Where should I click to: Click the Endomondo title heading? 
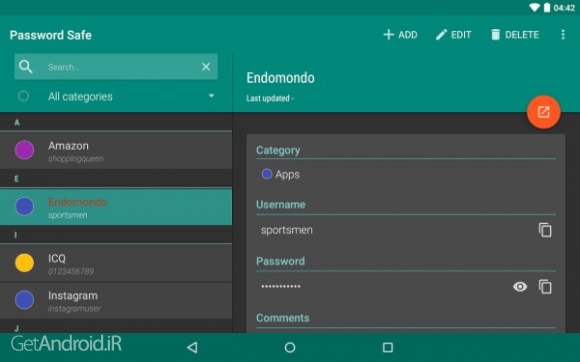[280, 78]
